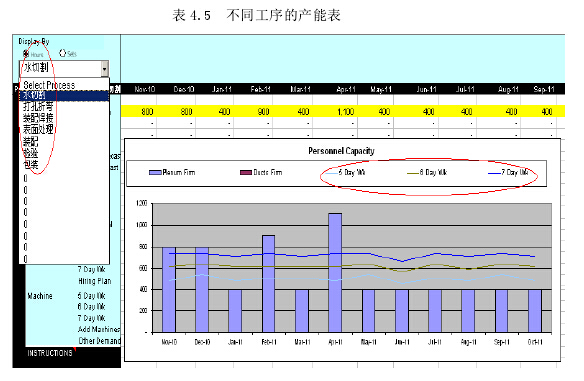Click the Nov-10 column header
This screenshot has height=381, width=584.
145,89
